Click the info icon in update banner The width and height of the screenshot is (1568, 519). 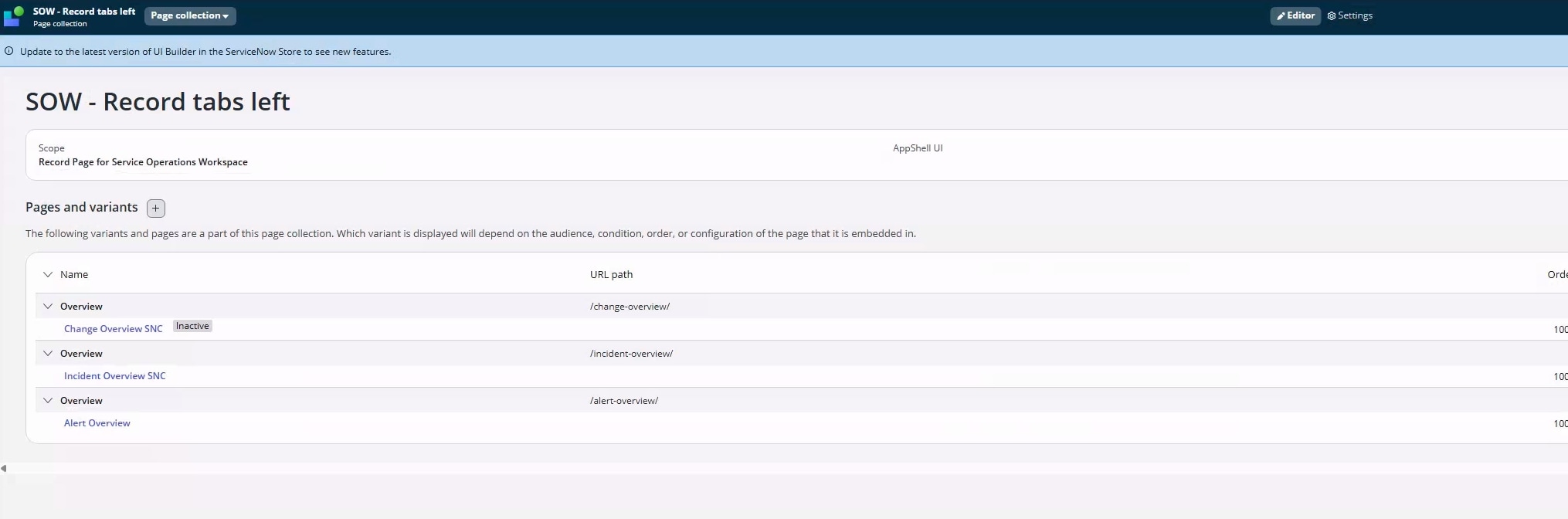click(x=9, y=52)
